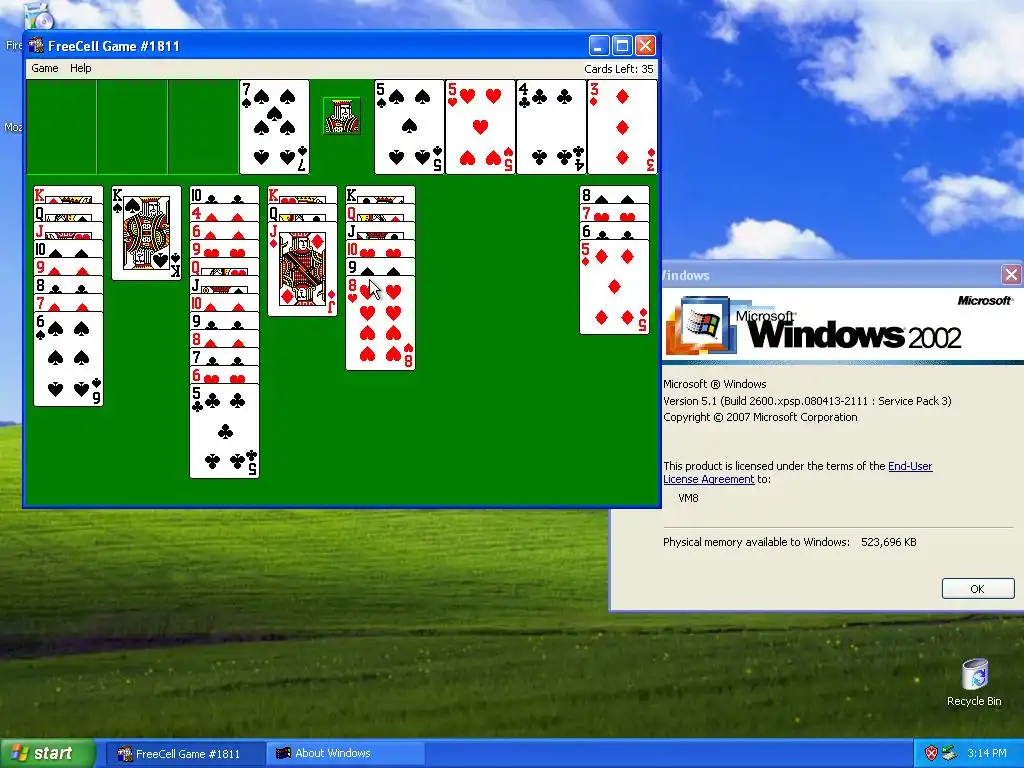Click the FreeCell title bar icon
Viewport: 1024px width, 768px height.
coord(37,46)
